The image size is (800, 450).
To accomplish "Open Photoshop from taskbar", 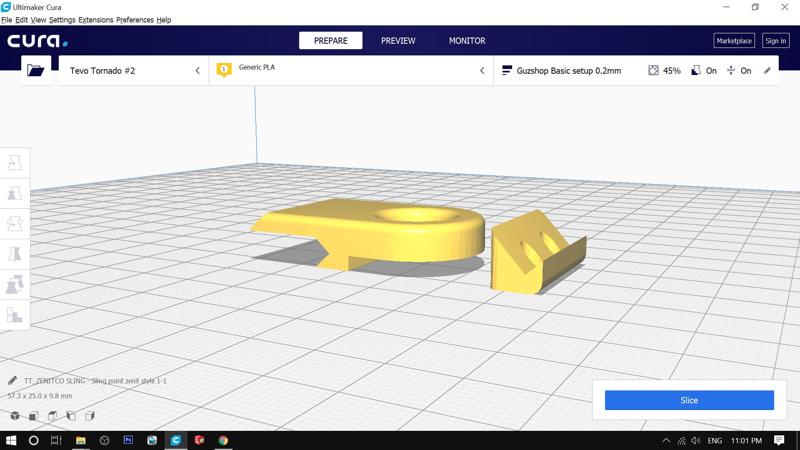I will [128, 440].
